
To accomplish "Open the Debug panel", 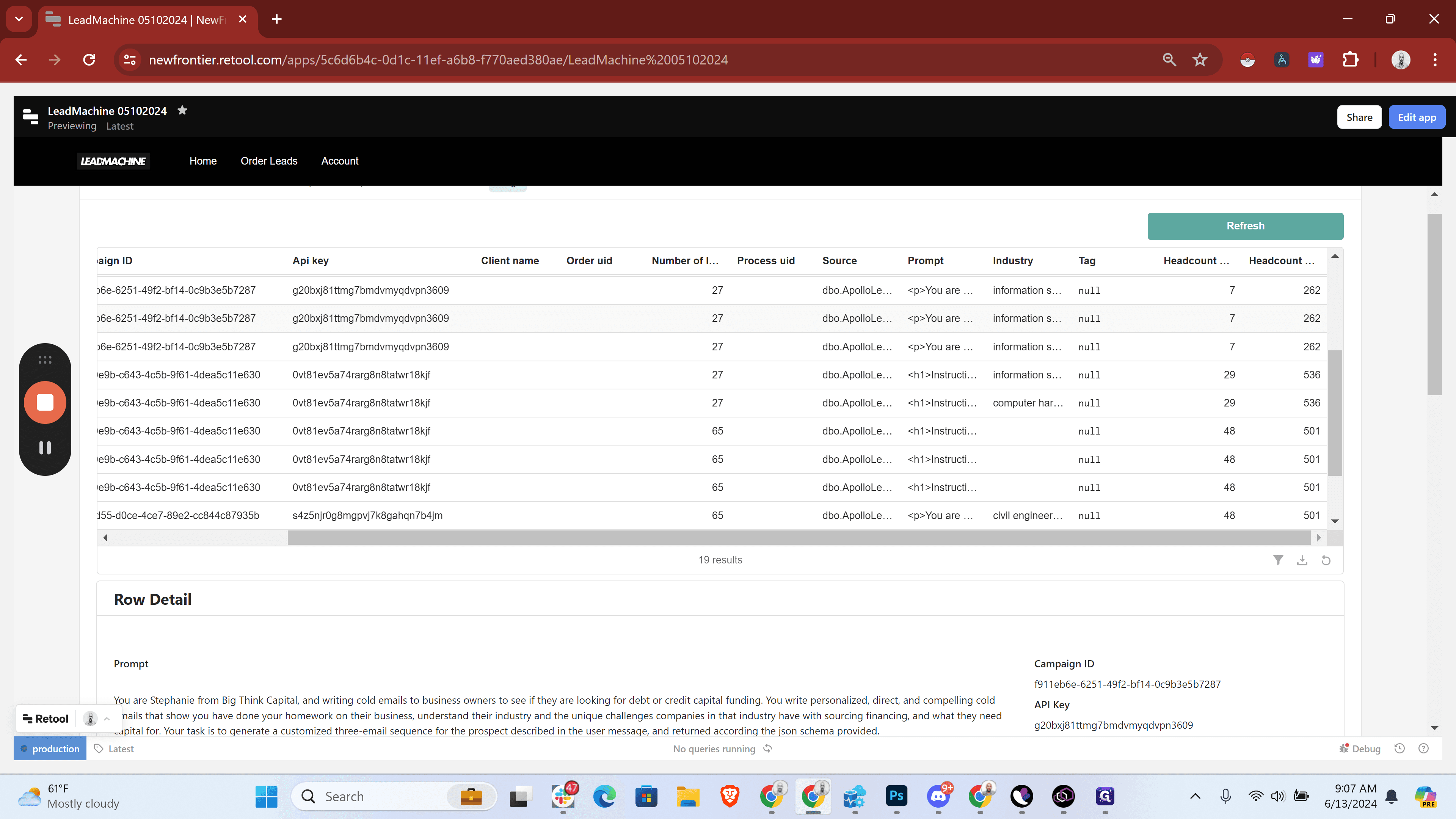I will [1360, 748].
